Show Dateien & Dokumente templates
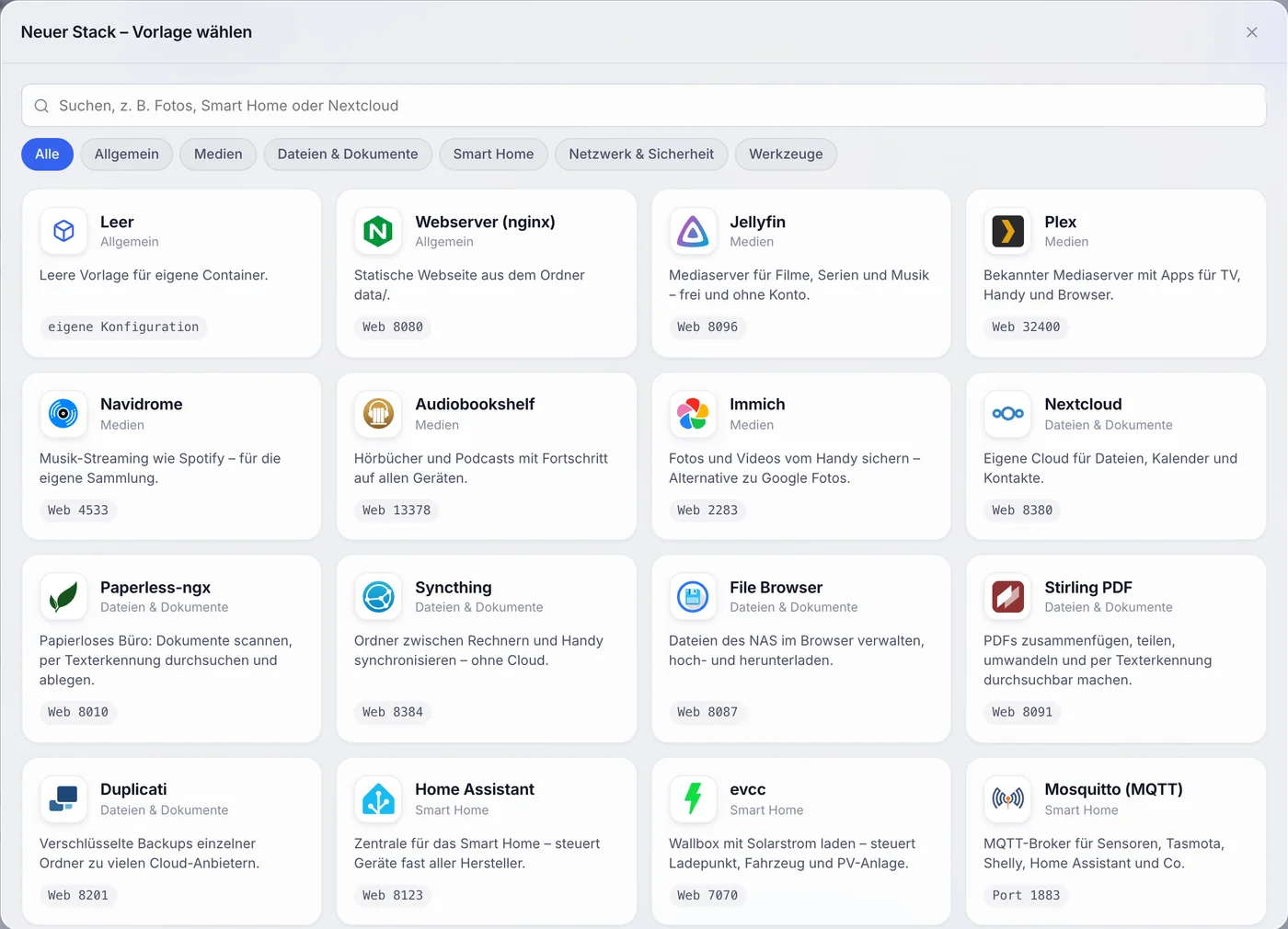The height and width of the screenshot is (929, 1288). (348, 155)
